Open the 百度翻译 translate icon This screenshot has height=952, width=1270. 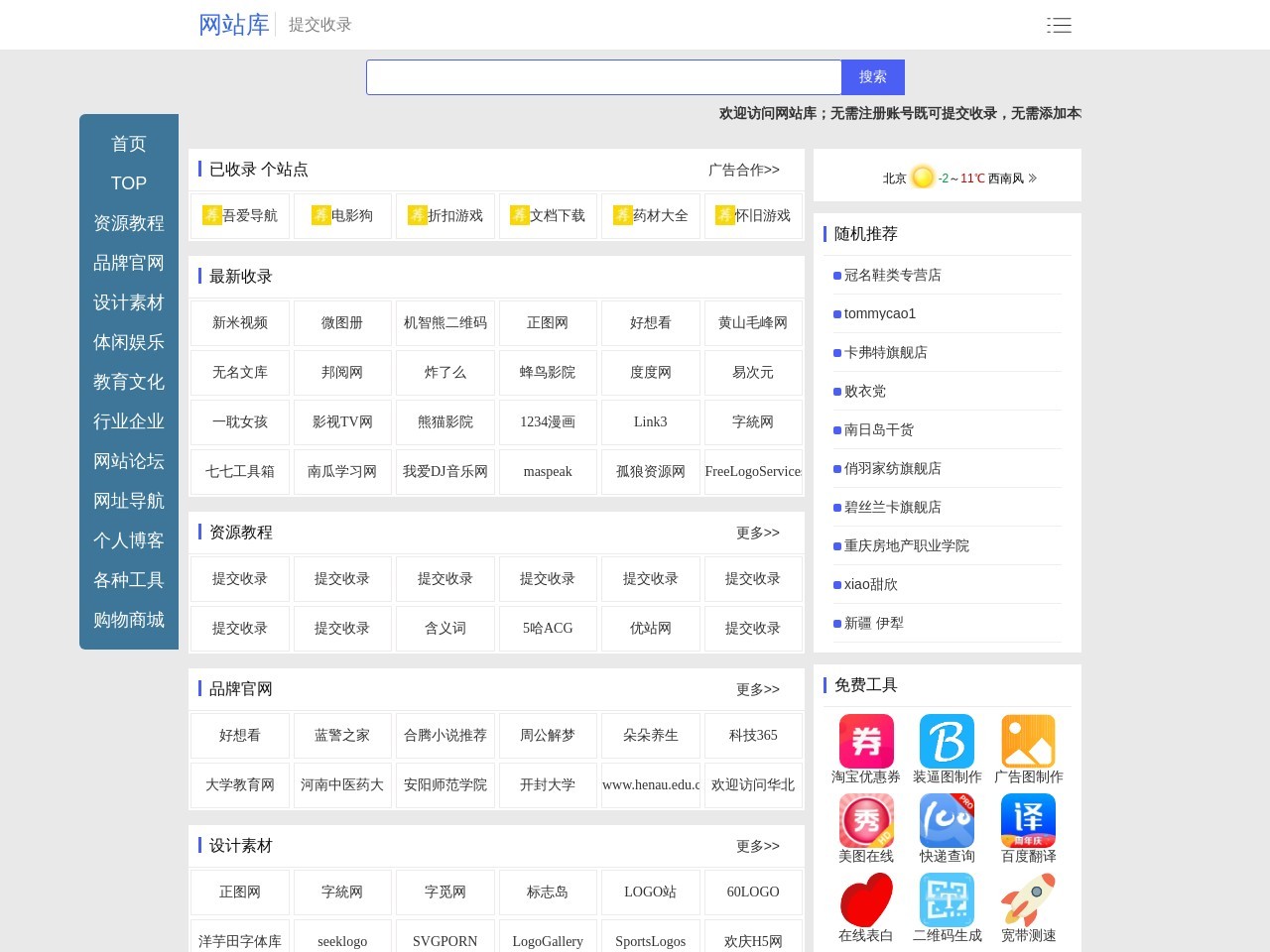(x=1028, y=820)
